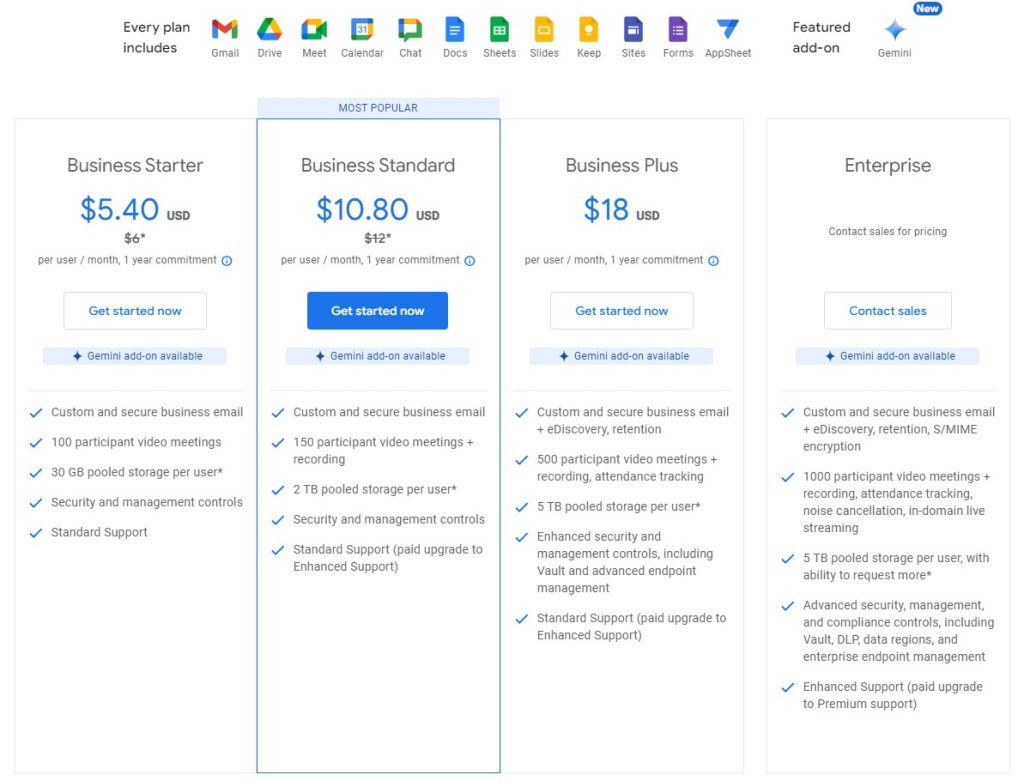The image size is (1024, 781).
Task: Open the Docs icon
Action: tap(455, 31)
